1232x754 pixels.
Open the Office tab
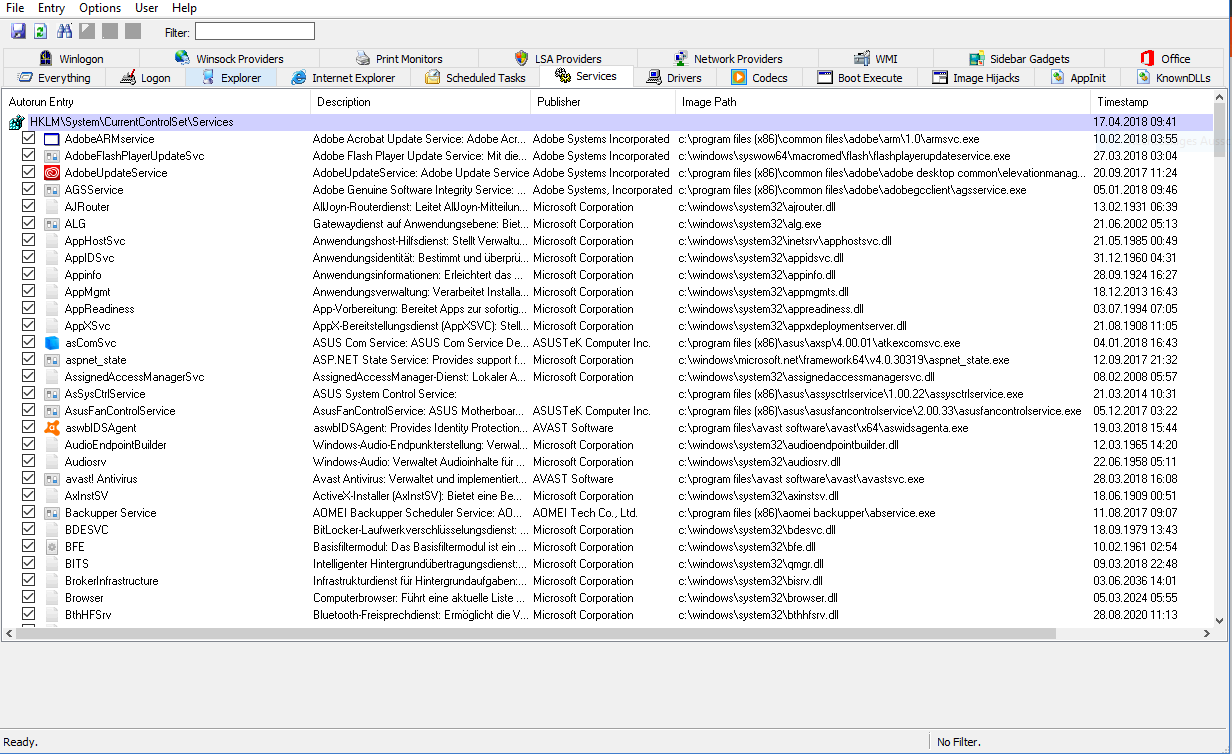tap(1165, 59)
